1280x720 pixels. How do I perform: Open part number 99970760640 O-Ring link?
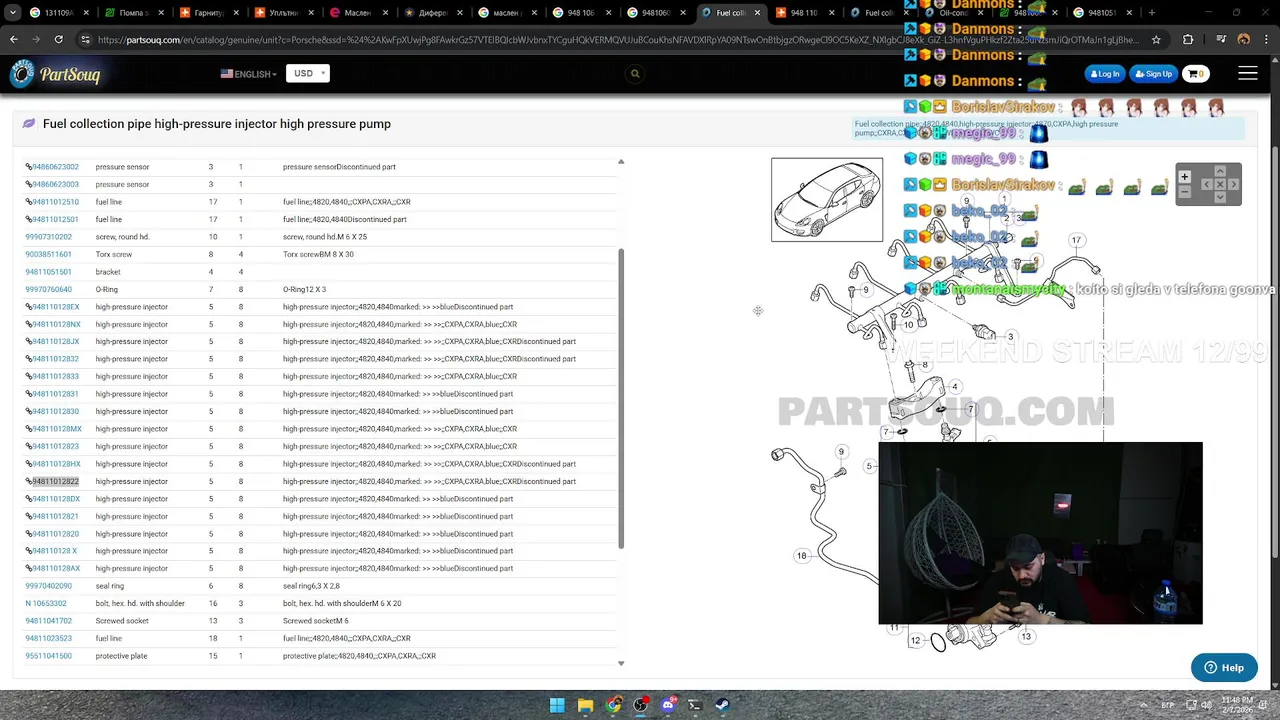tap(48, 289)
